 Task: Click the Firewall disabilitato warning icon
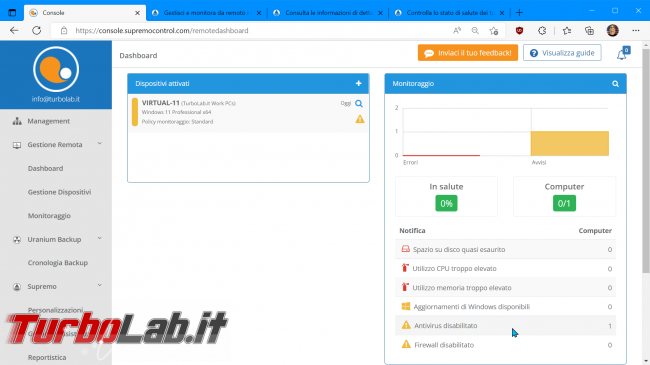click(x=406, y=344)
